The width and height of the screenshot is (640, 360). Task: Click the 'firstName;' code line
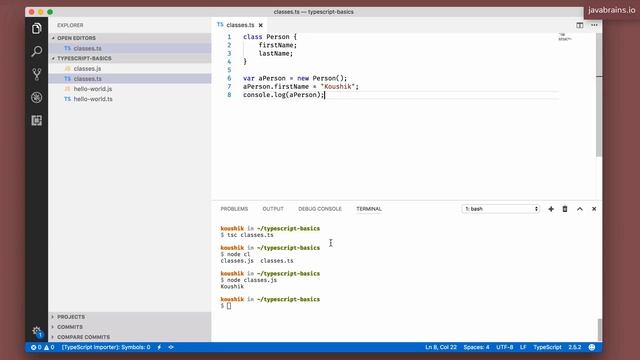[x=278, y=45]
